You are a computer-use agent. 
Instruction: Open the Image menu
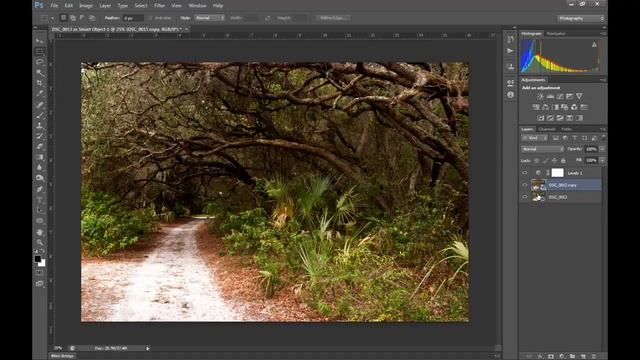86,6
